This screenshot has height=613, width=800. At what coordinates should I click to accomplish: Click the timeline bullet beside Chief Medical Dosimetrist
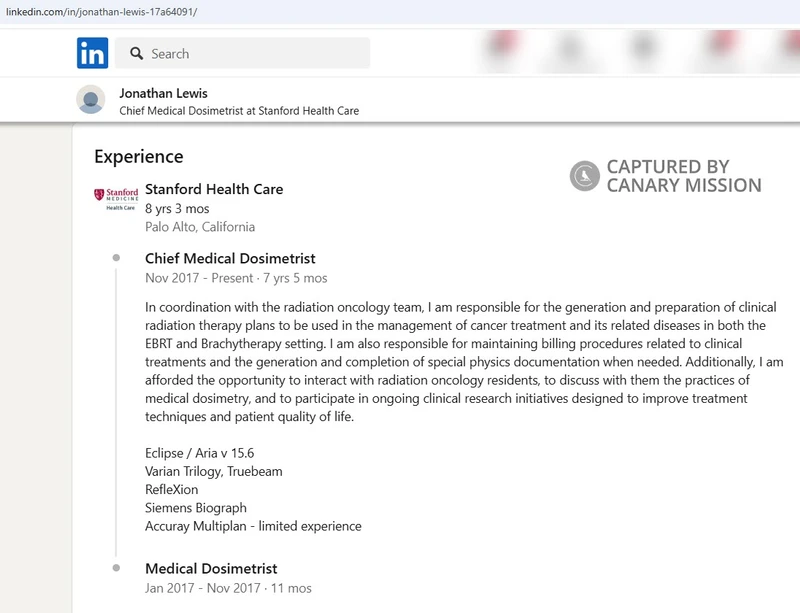coord(116,258)
